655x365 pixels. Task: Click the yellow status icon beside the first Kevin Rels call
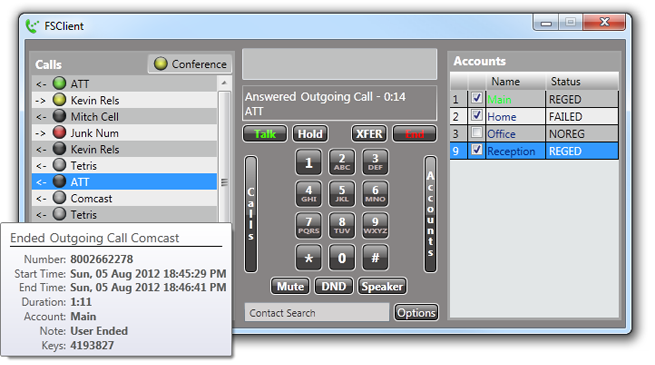60,100
